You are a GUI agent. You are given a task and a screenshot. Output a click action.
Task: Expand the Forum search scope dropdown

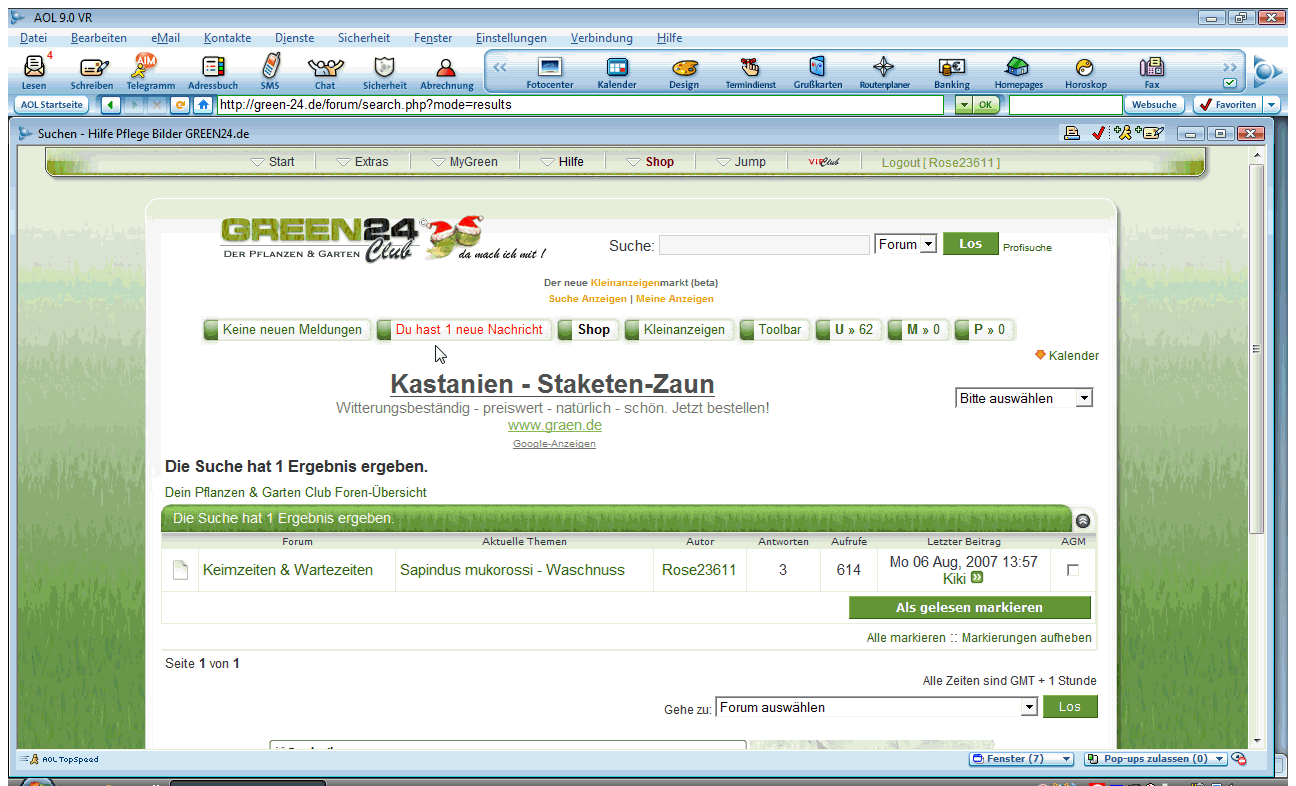pyautogui.click(x=927, y=244)
